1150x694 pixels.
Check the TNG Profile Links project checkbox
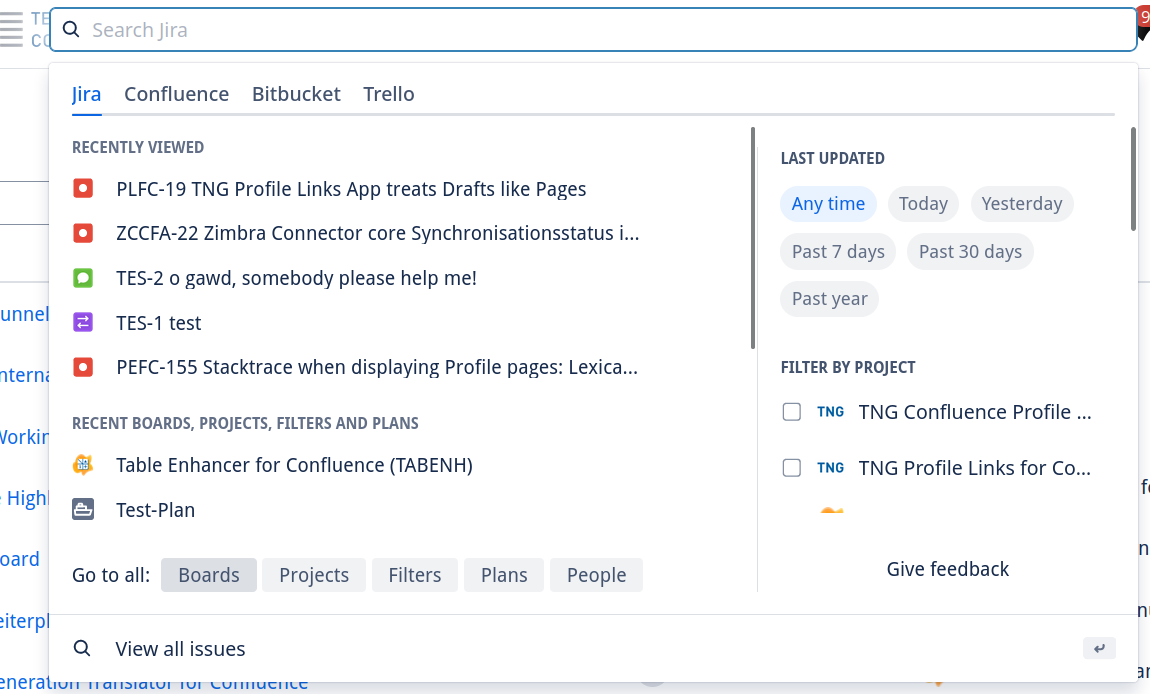[x=791, y=467]
